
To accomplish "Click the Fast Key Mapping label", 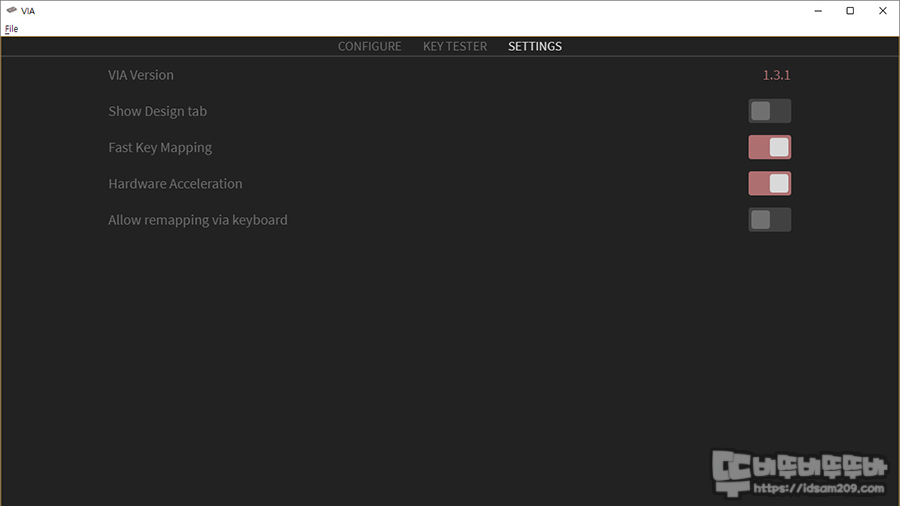I will [x=160, y=148].
